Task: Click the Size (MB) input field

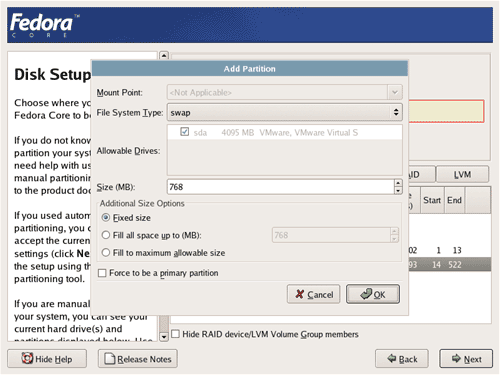Action: 280,187
